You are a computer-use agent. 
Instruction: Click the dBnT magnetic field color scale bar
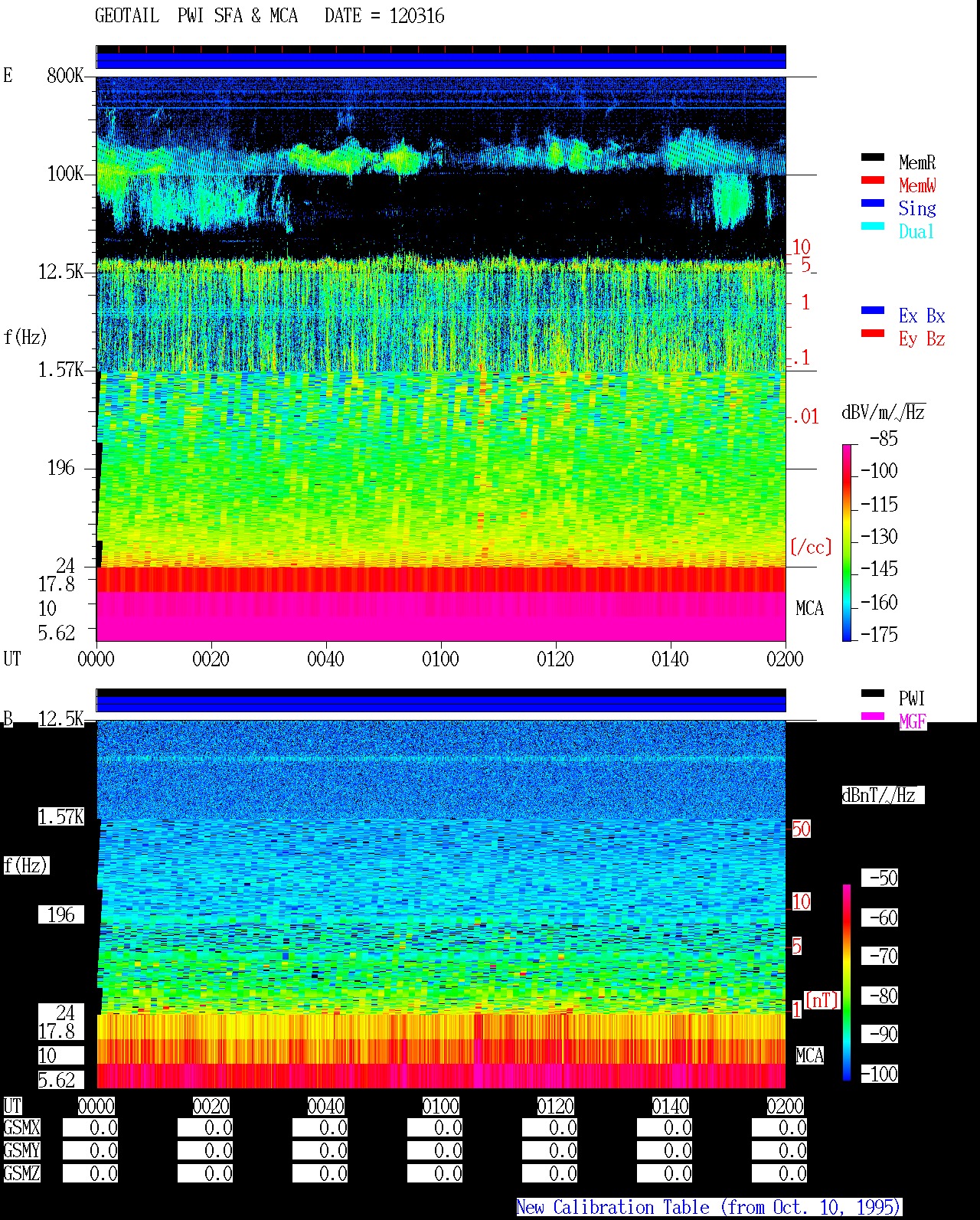point(847,983)
